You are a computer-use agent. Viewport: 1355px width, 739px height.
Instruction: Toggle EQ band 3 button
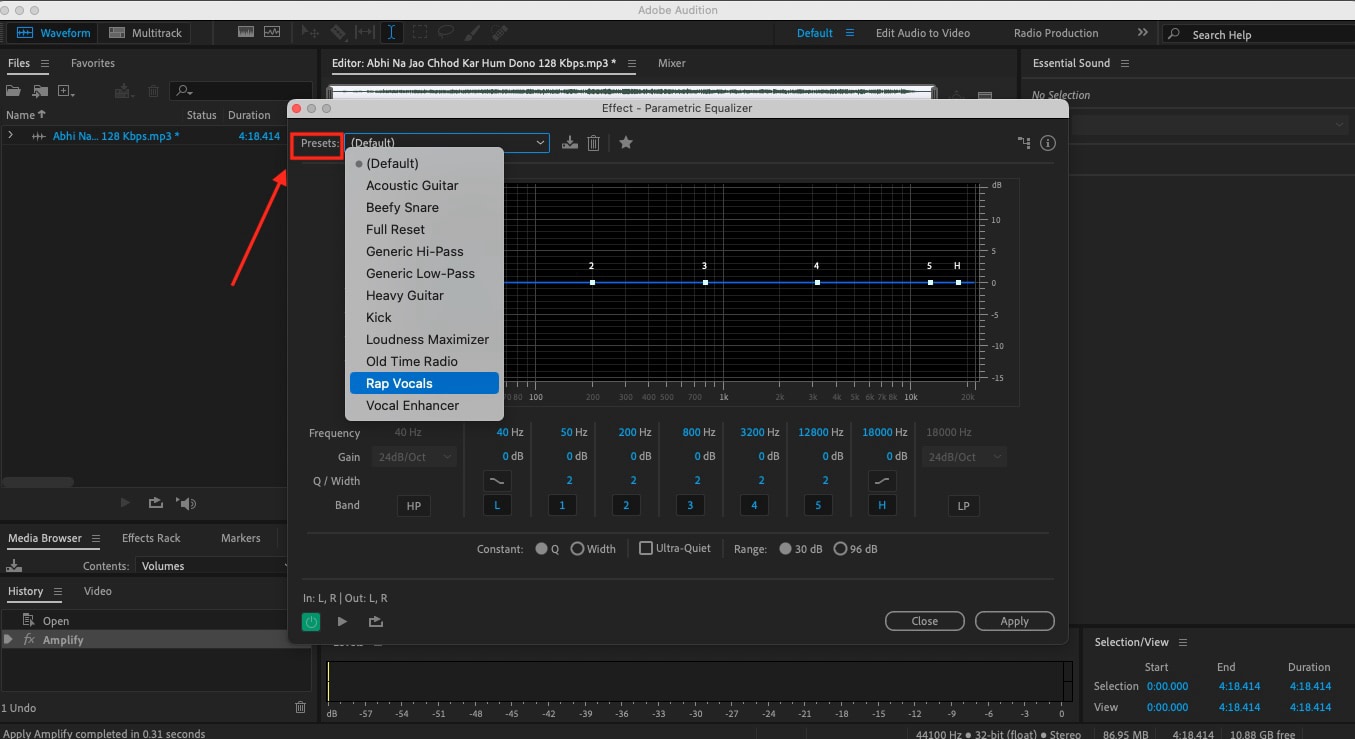690,506
